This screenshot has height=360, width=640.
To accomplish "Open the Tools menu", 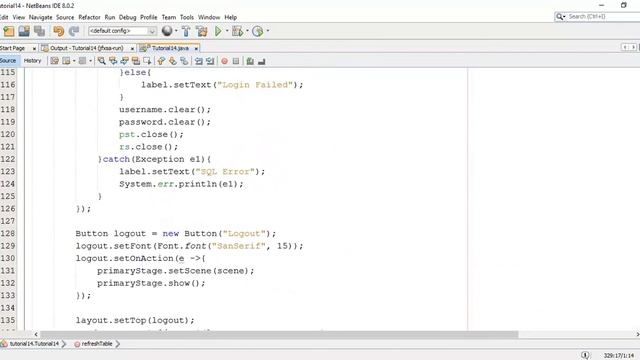I will (x=187, y=17).
